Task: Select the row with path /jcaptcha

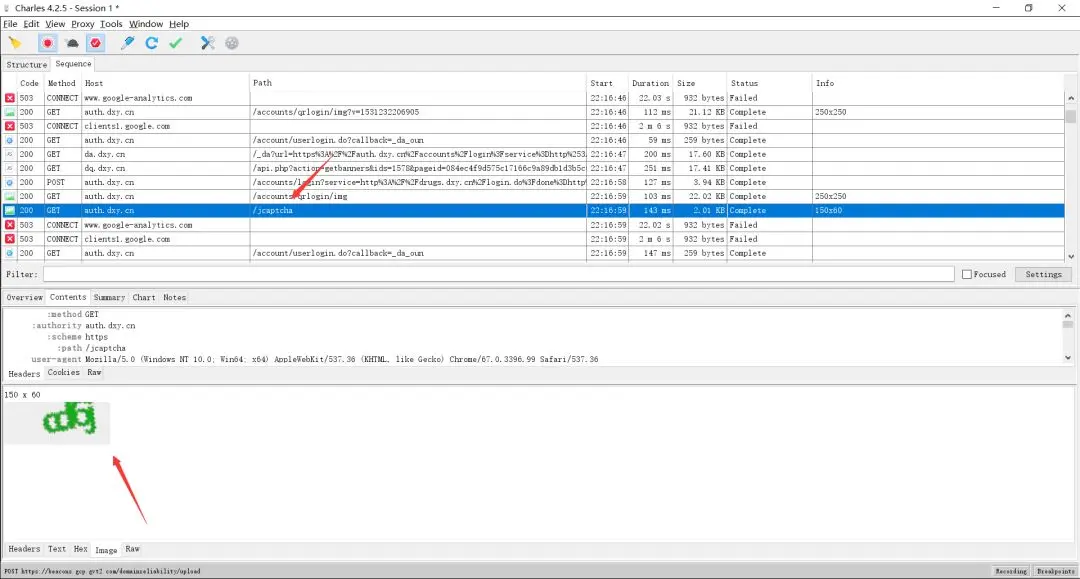Action: [534, 210]
